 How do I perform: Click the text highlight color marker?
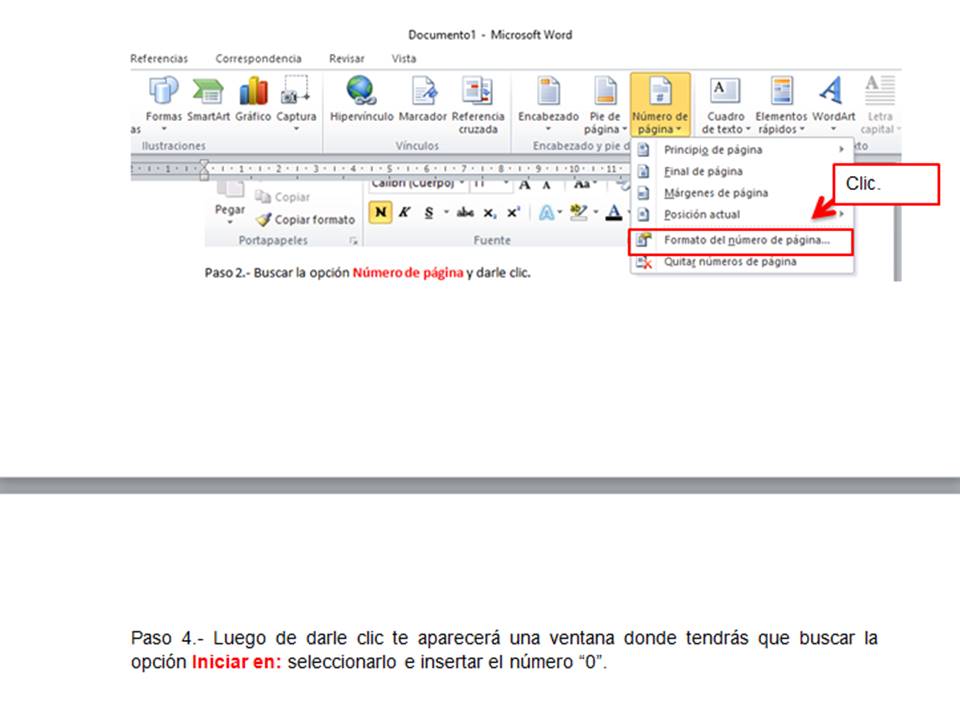point(578,212)
